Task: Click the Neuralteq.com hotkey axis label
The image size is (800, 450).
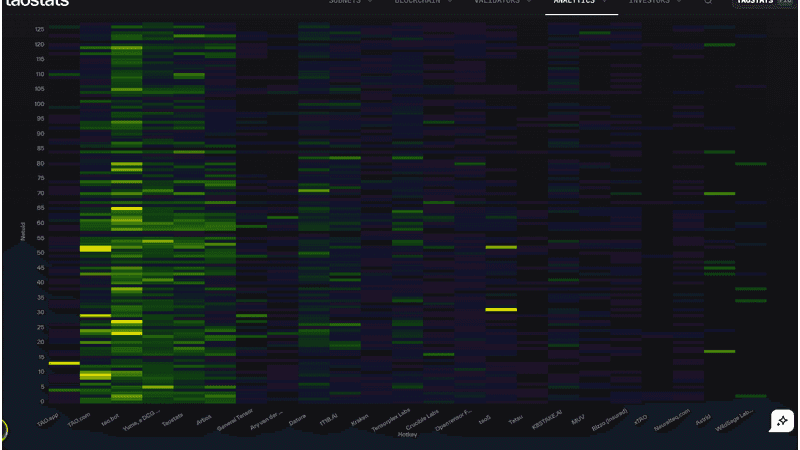Action: (672, 420)
